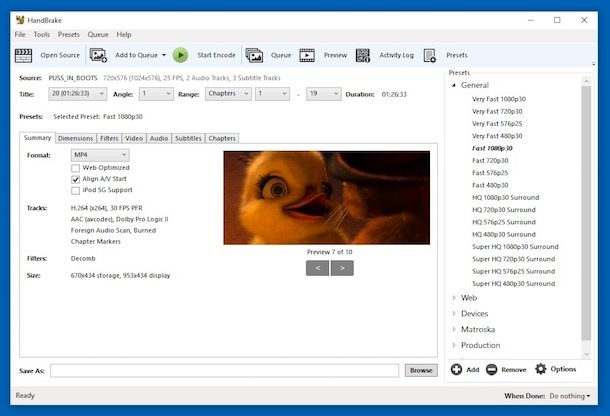
Task: Open the Queue menu
Action: pyautogui.click(x=98, y=35)
